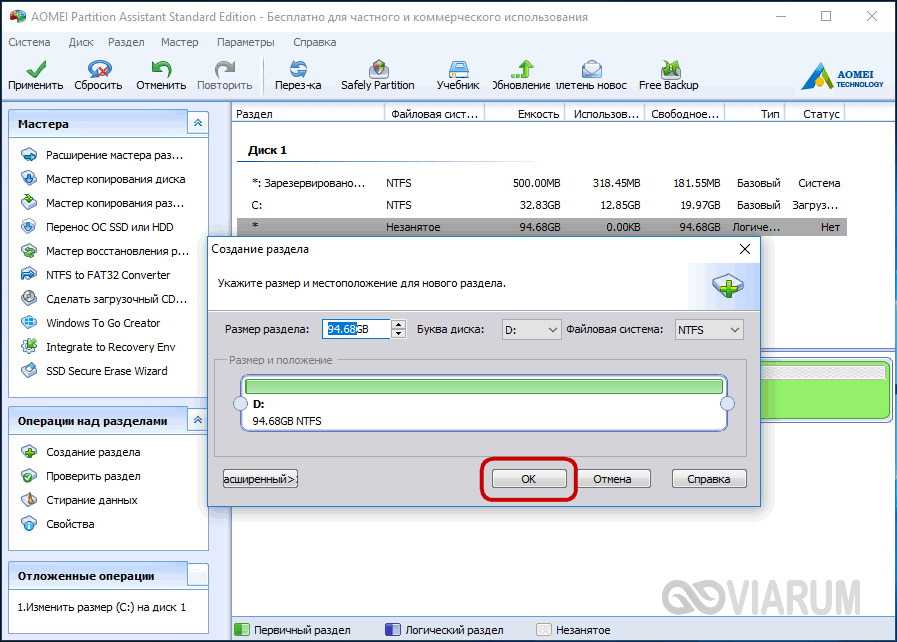Open the SSD Secure Erase Wizard
897x642 pixels.
106,371
